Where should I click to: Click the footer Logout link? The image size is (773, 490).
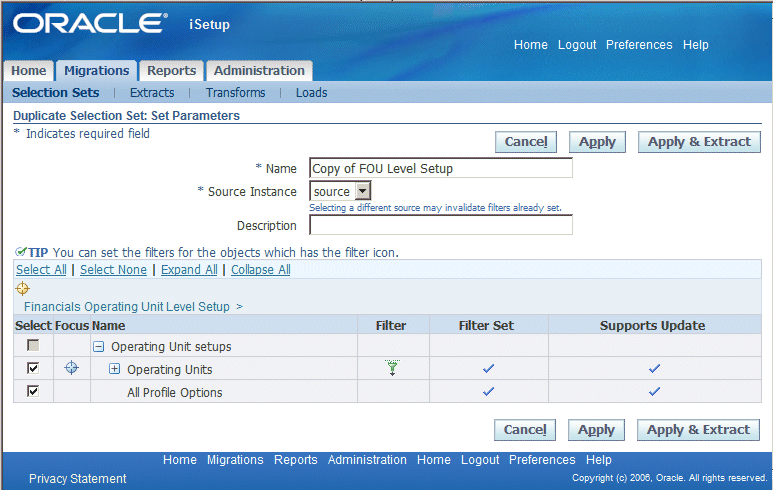pos(480,460)
